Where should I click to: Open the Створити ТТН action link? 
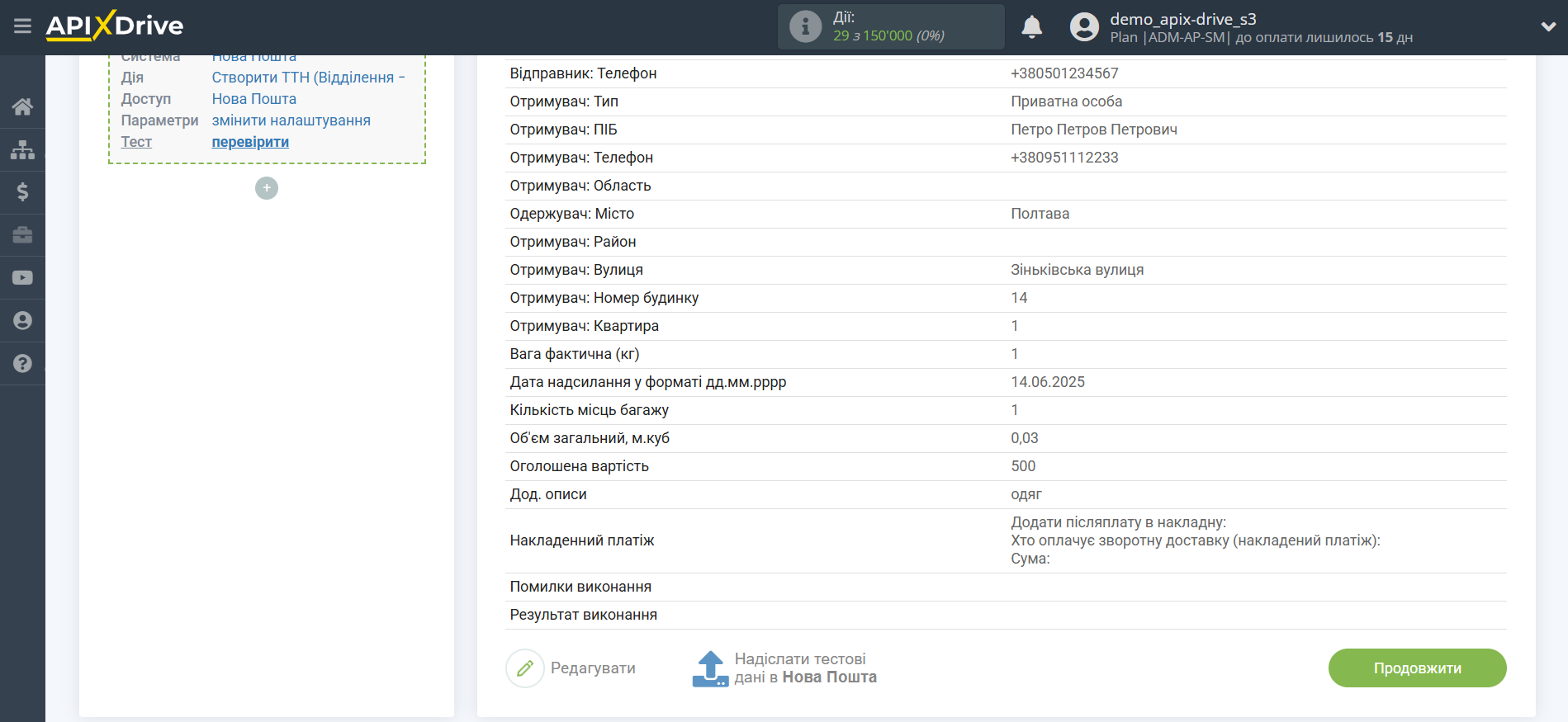point(308,78)
